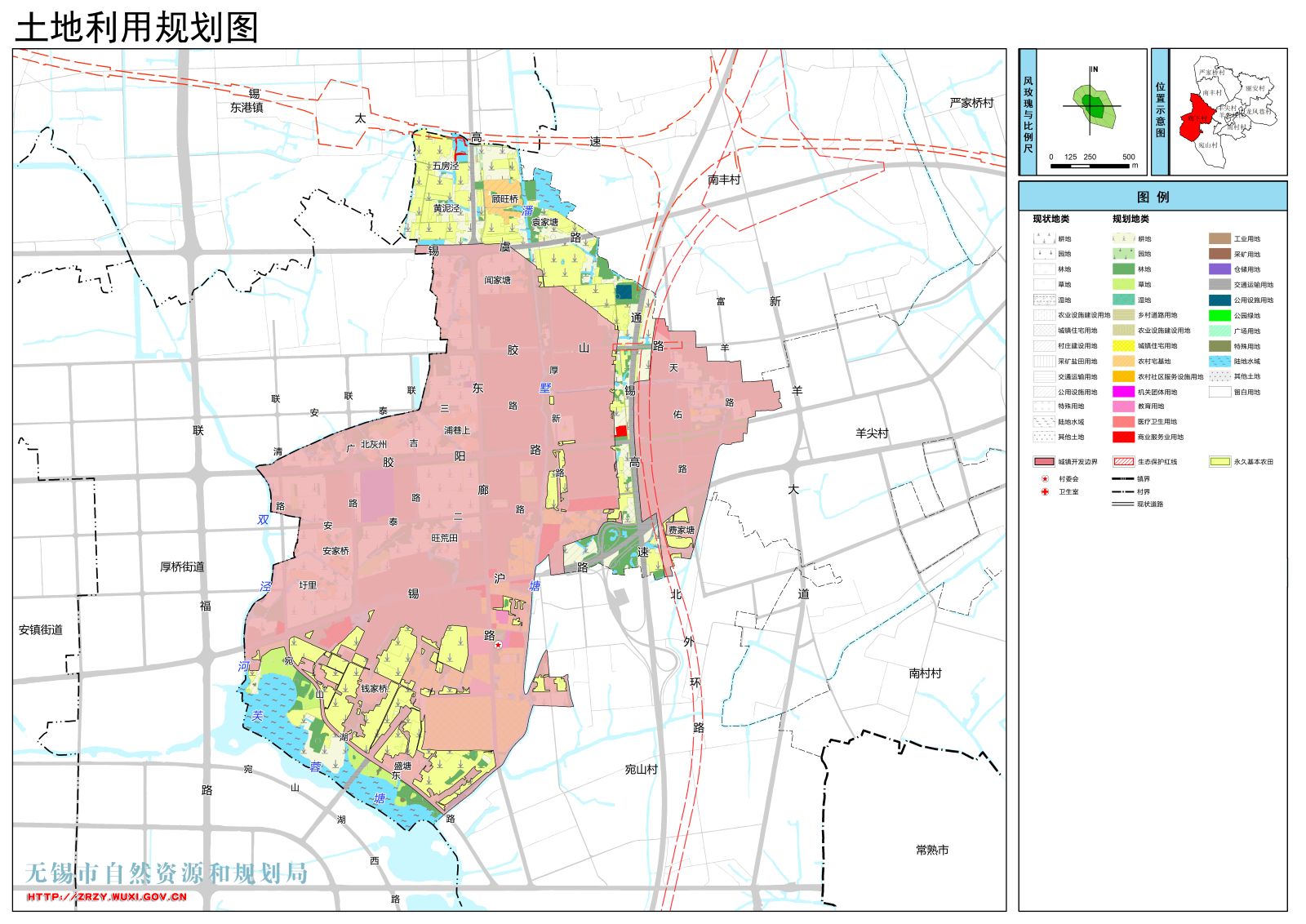Click the 现状道路 double-line legend symbol

[1123, 504]
